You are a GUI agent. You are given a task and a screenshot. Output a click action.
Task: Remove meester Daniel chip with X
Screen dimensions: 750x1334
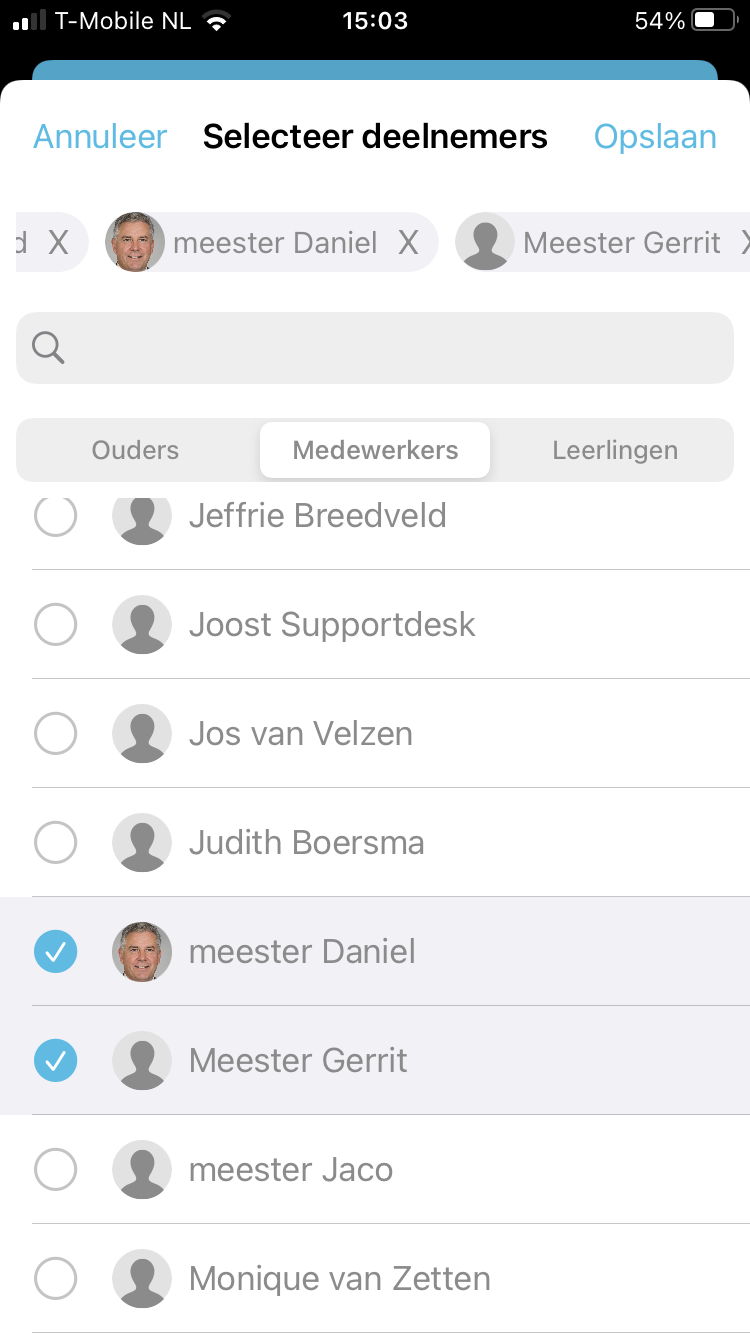click(x=408, y=243)
